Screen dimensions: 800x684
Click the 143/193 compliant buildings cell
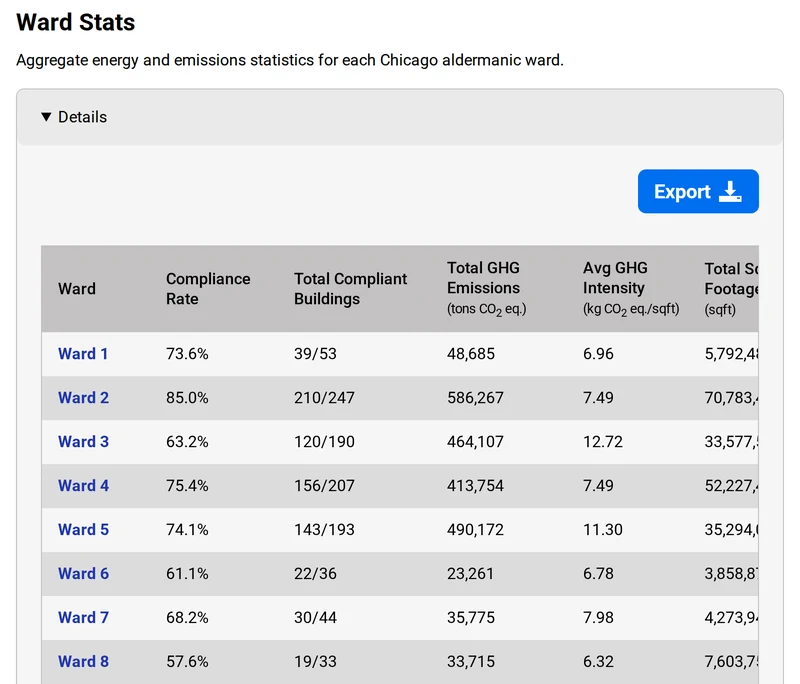[x=324, y=529]
